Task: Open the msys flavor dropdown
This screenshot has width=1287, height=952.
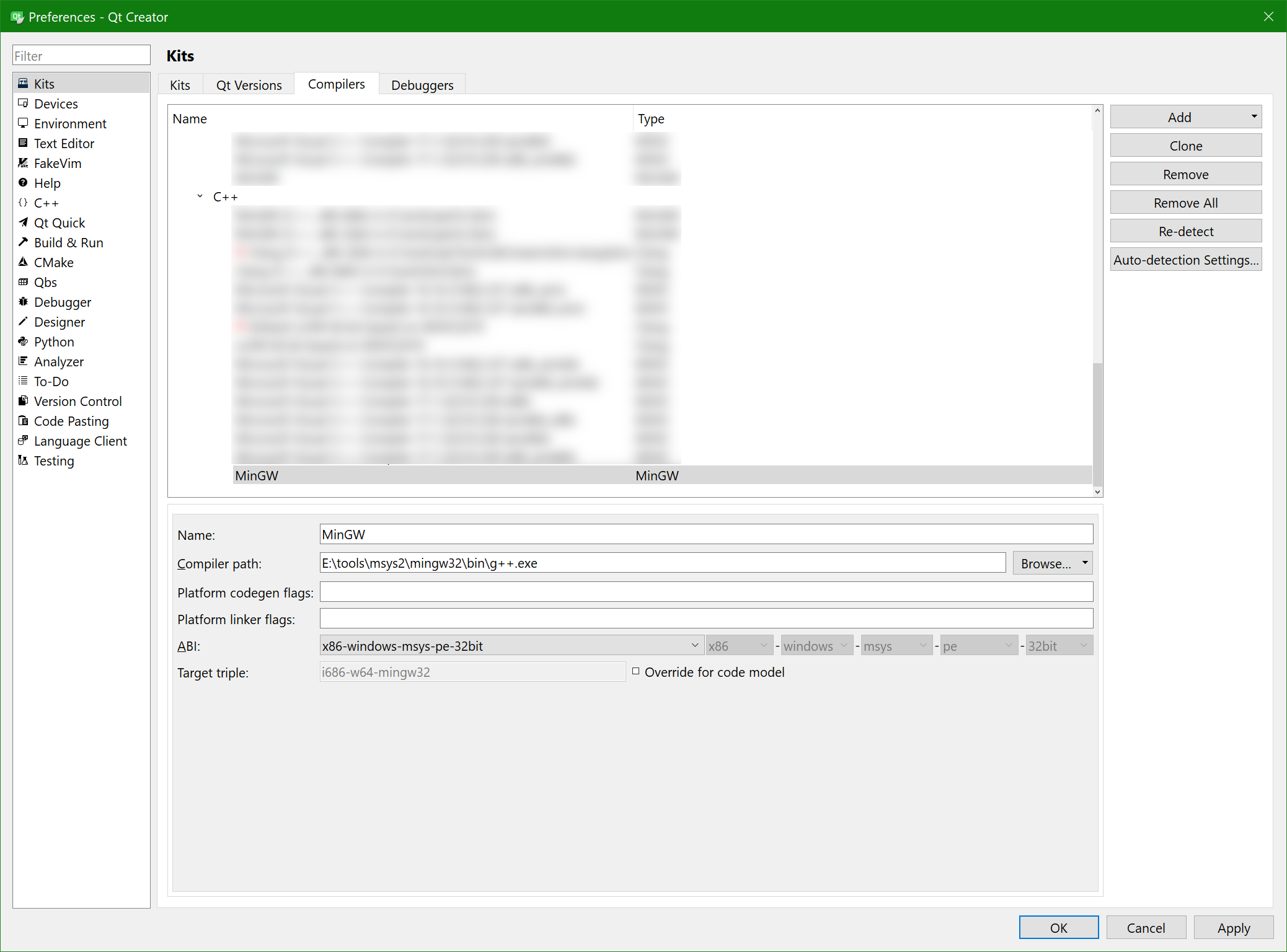Action: click(x=896, y=646)
